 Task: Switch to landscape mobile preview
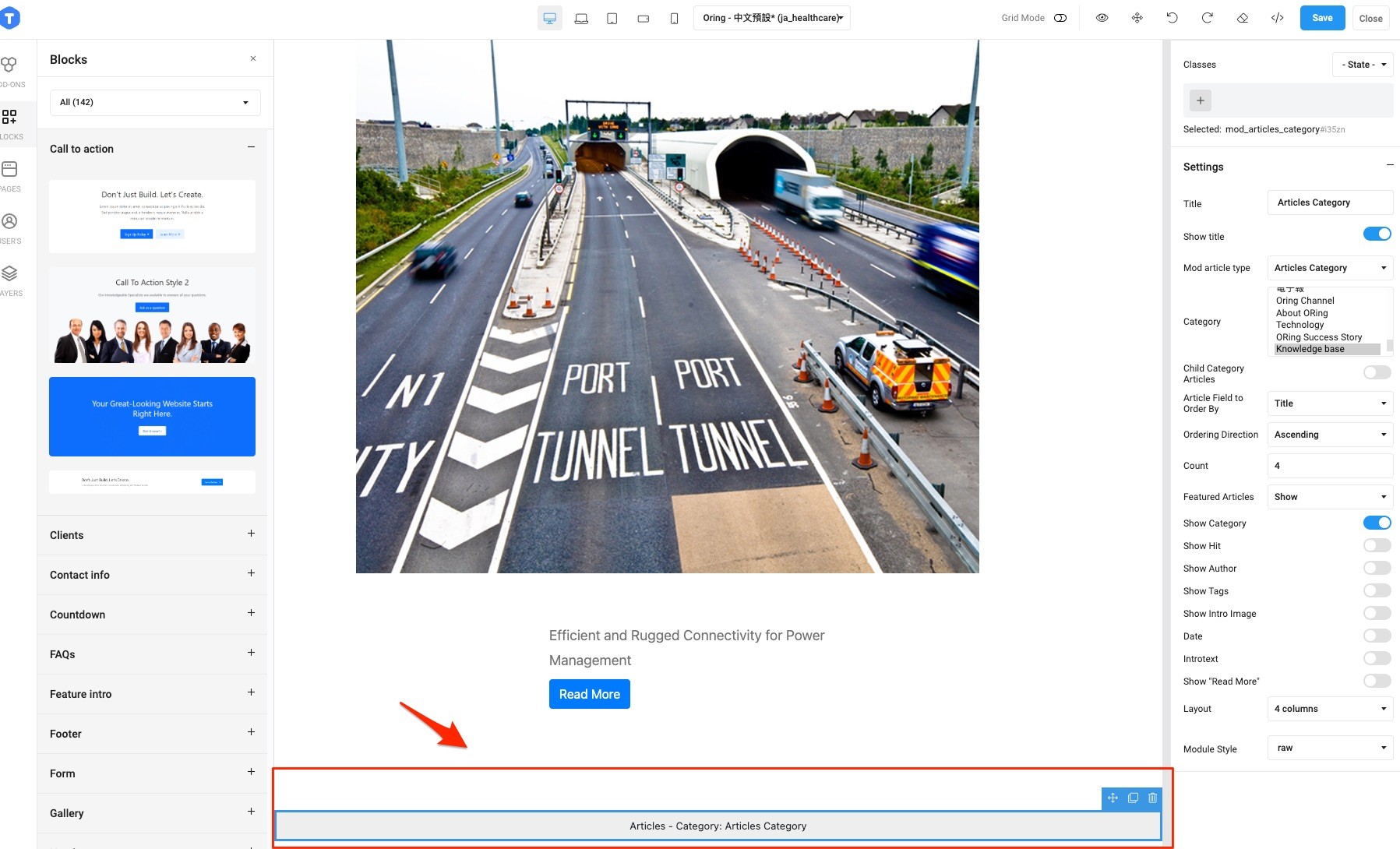click(x=644, y=18)
